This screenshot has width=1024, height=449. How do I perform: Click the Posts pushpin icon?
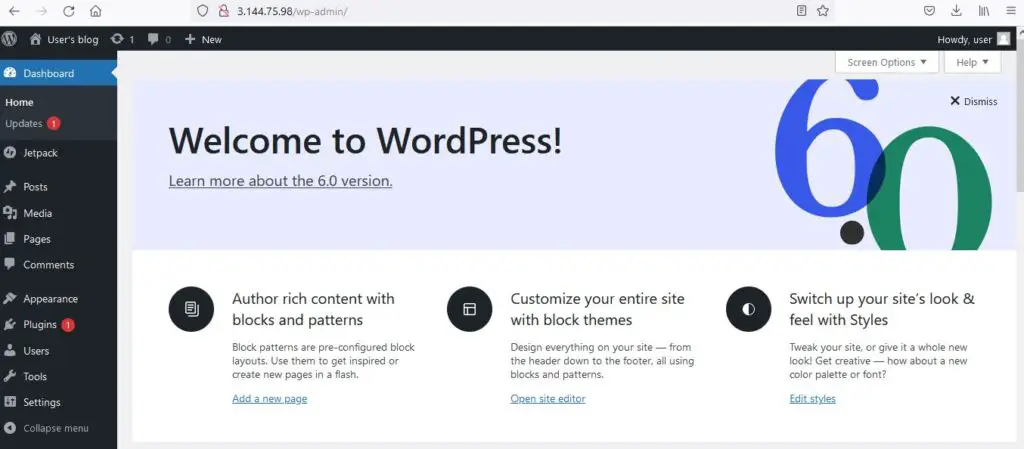click(x=10, y=187)
